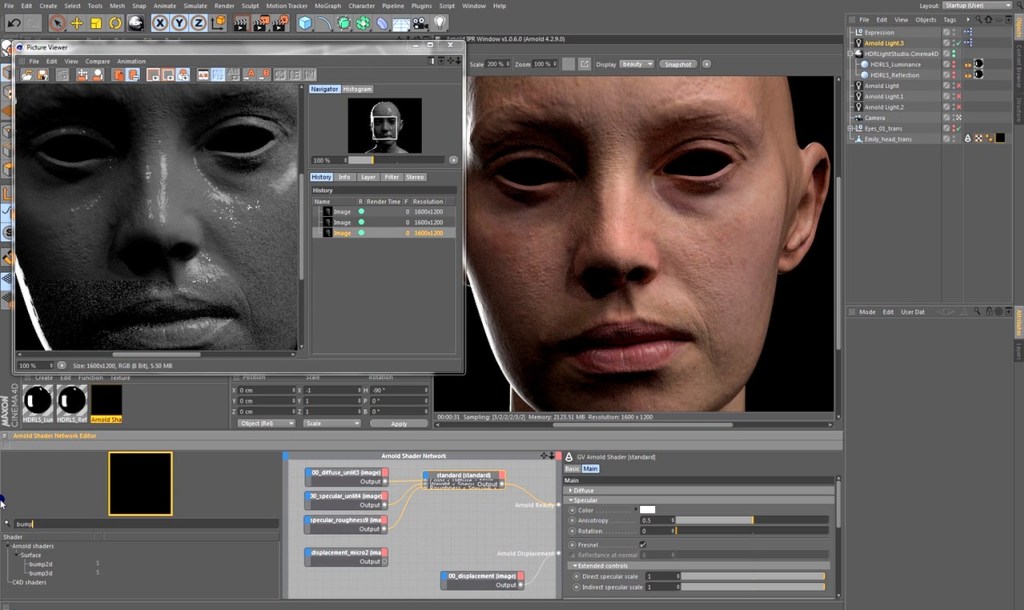1024x610 pixels.
Task: Click the clapperboard render view icon
Action: click(240, 24)
